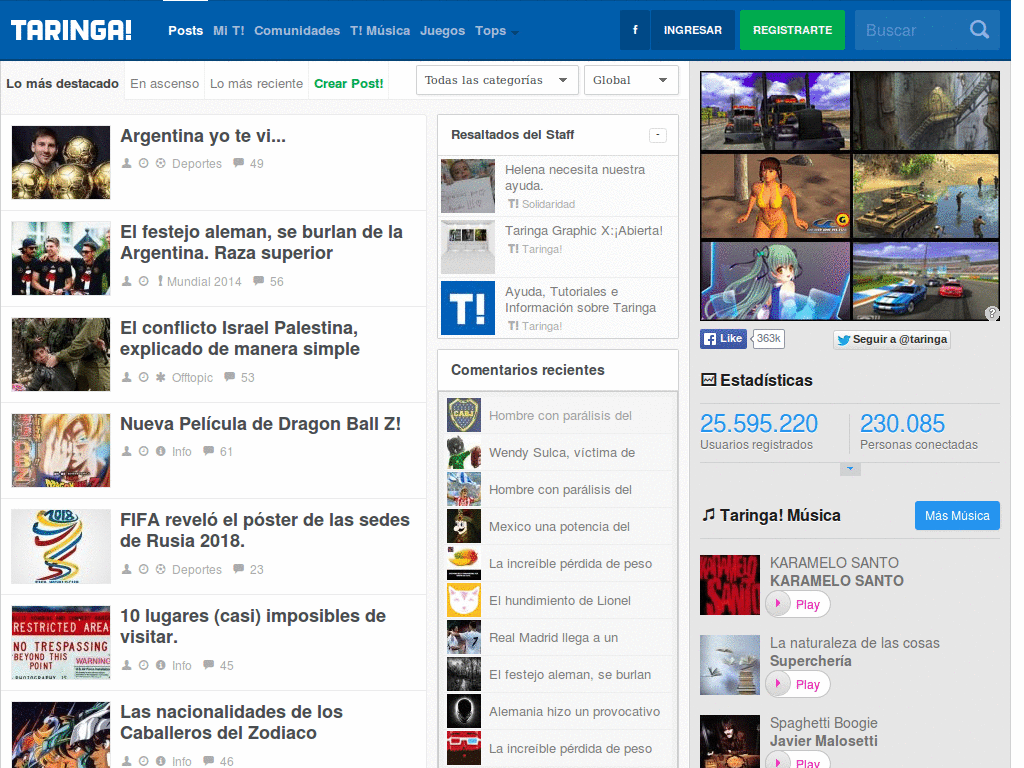This screenshot has height=768, width=1024.
Task: Click the 'Crear Post!' link
Action: point(348,84)
